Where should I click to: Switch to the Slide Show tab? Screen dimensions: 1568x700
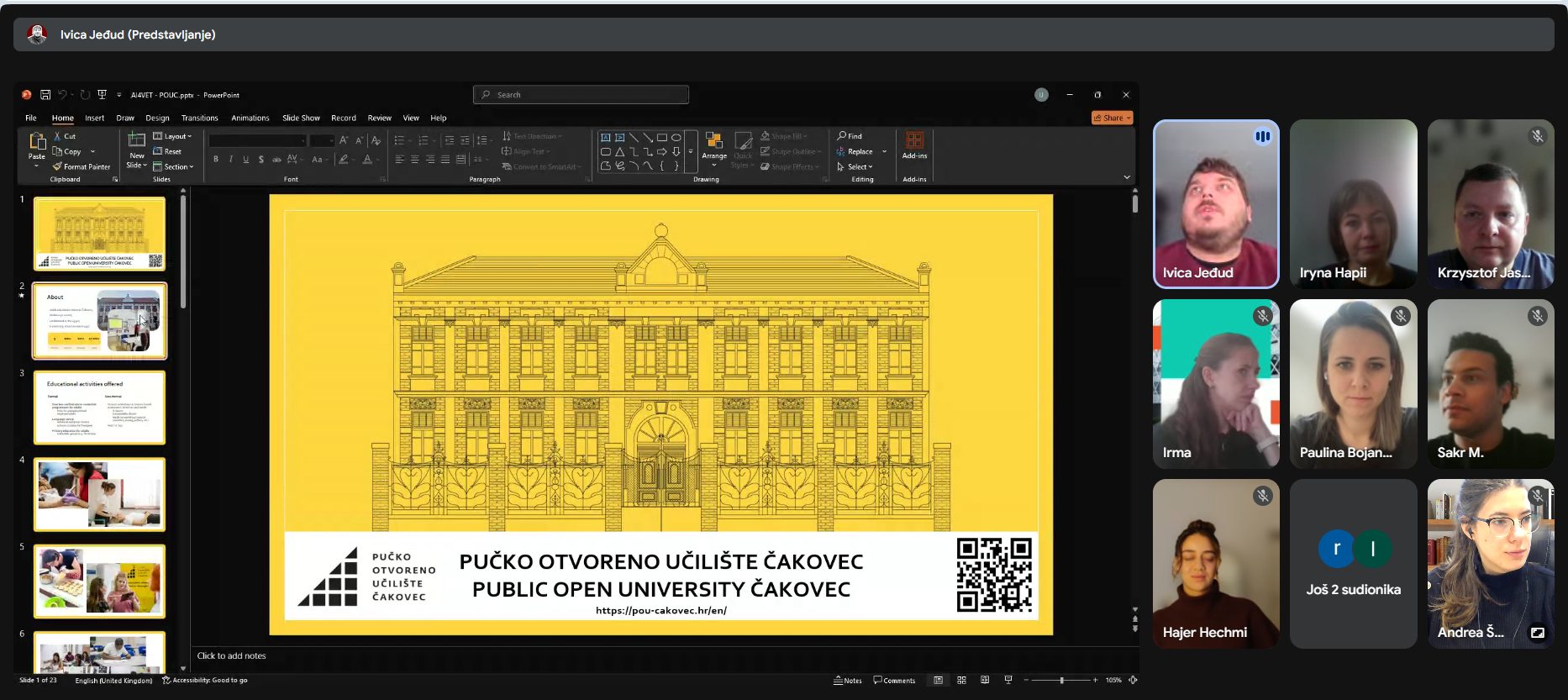pyautogui.click(x=301, y=118)
